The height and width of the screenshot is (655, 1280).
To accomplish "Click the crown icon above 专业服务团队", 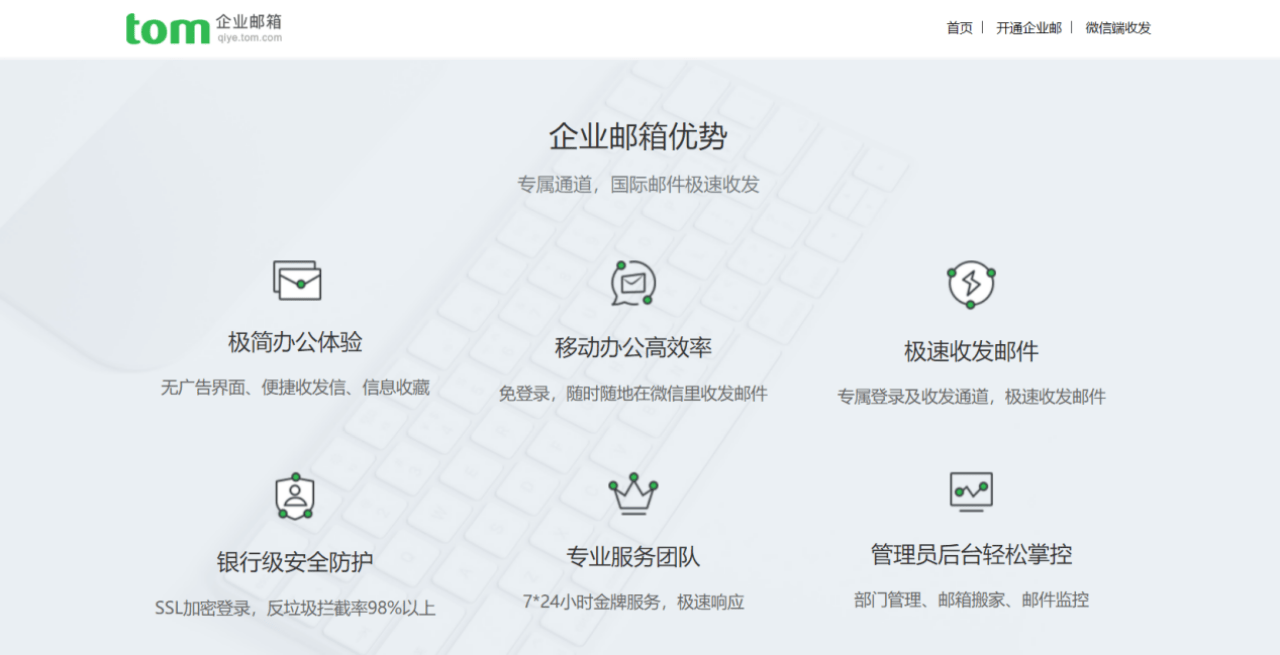I will (x=633, y=494).
